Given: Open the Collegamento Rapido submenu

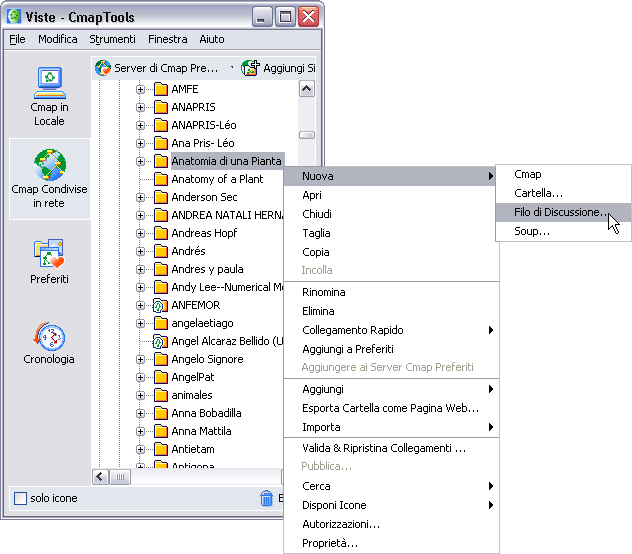Looking at the screenshot, I should click(391, 330).
